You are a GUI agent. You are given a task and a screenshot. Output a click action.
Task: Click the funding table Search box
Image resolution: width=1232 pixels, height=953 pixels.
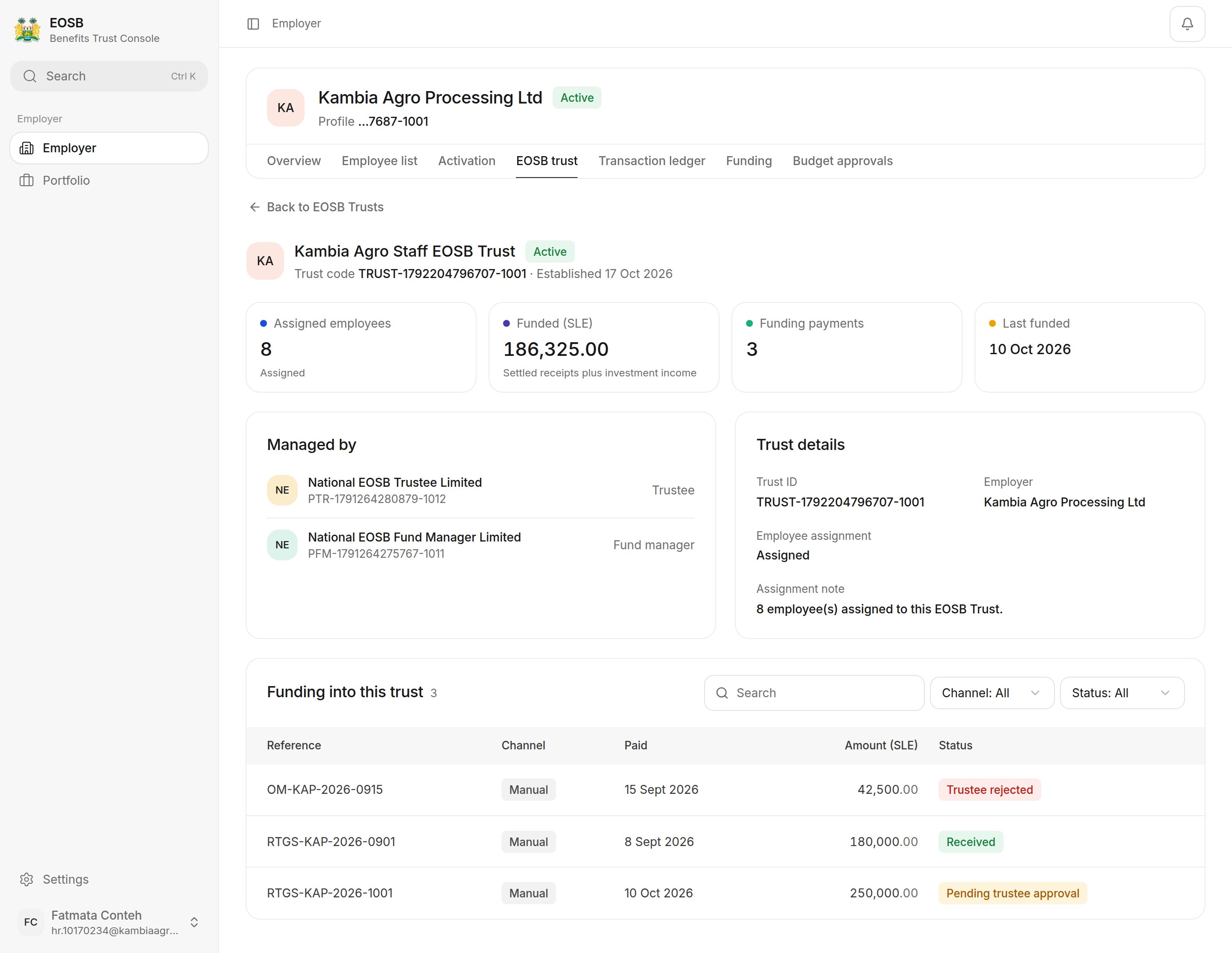coord(814,693)
